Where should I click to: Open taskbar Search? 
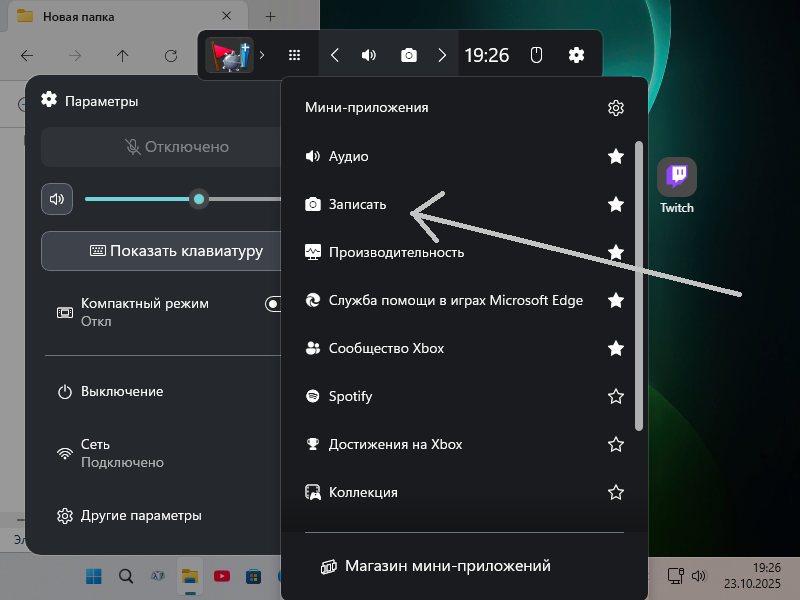coord(126,577)
